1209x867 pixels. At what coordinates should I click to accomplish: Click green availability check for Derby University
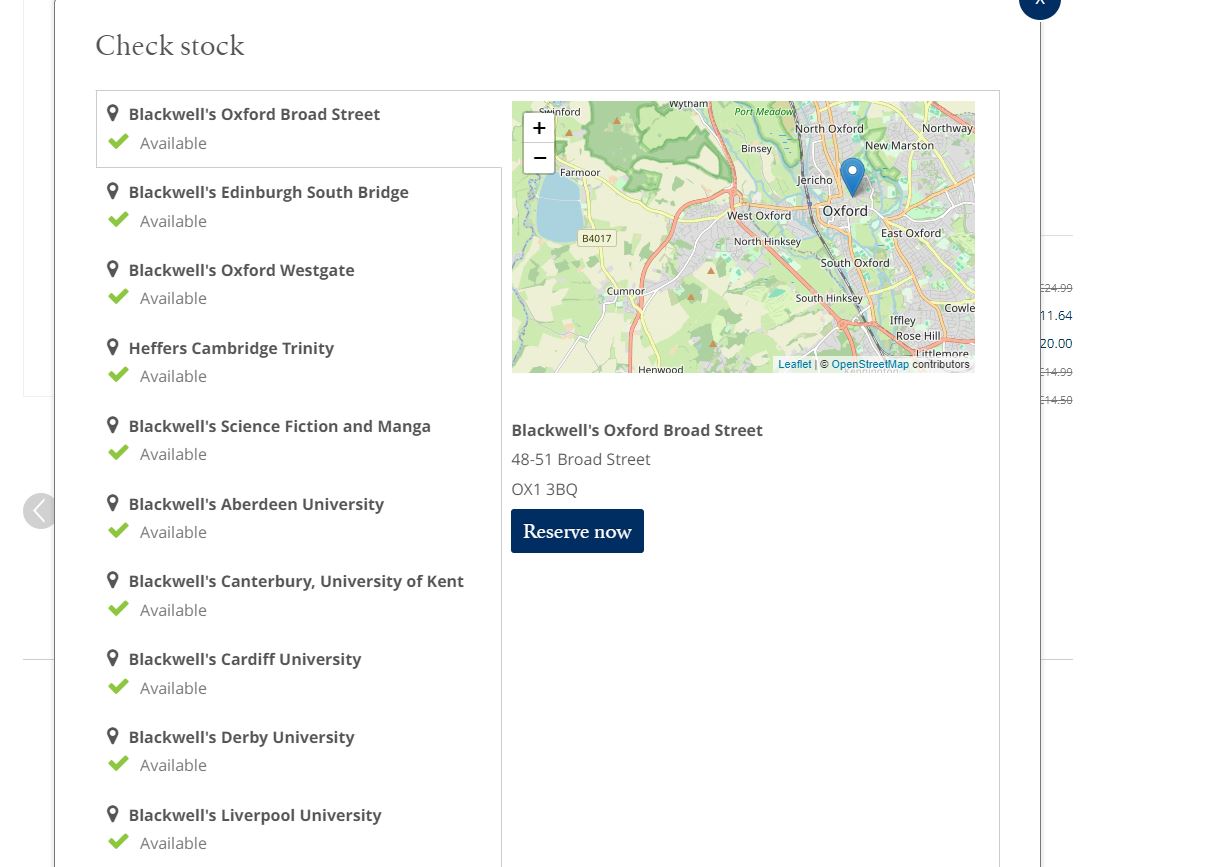(118, 764)
